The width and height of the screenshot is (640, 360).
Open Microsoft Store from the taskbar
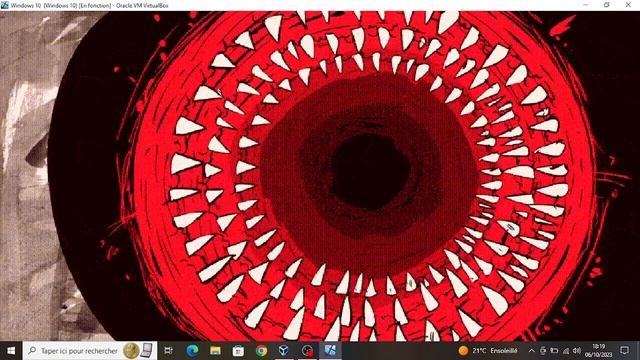pyautogui.click(x=238, y=351)
